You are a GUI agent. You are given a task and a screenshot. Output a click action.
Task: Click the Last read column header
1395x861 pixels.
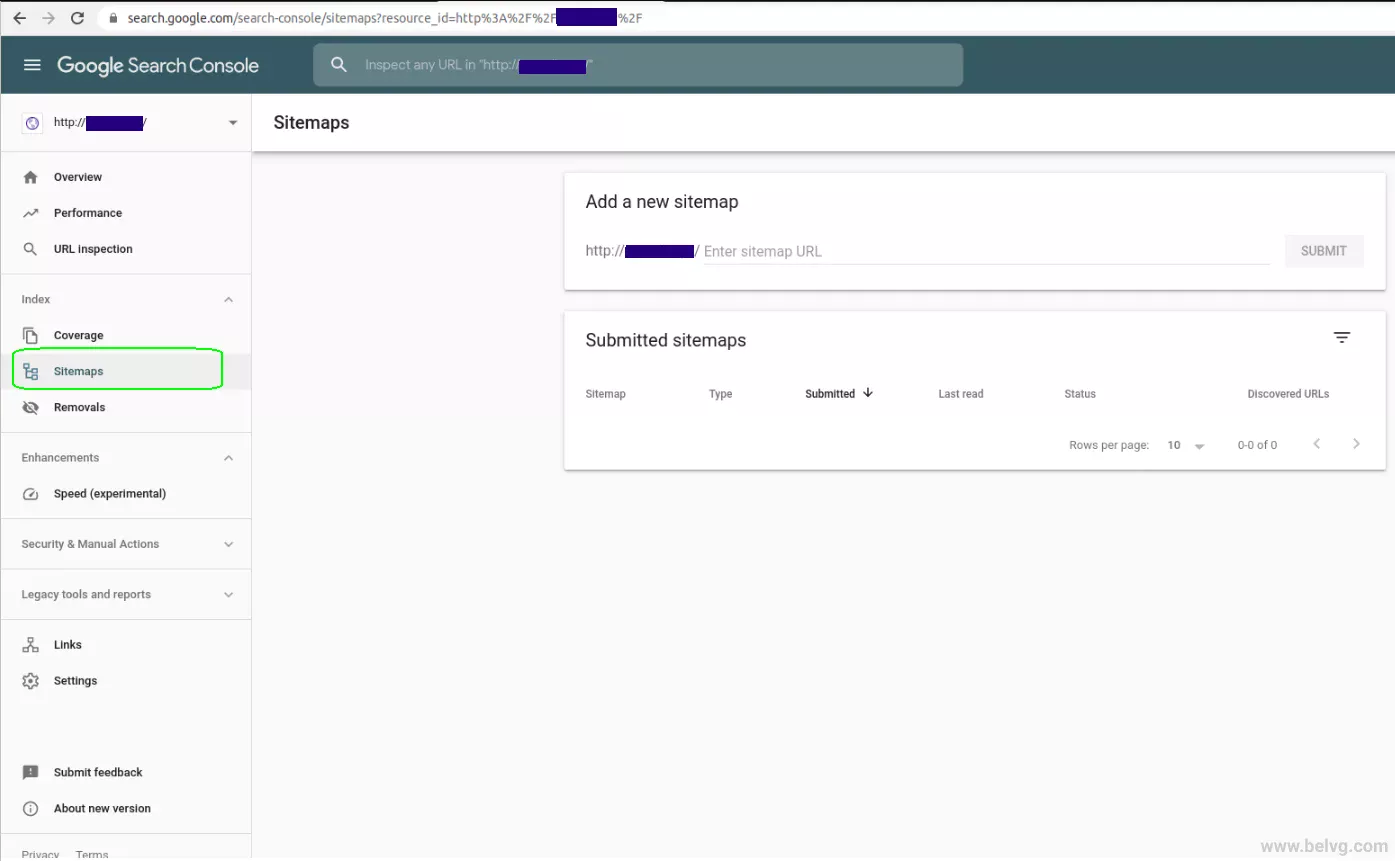coord(961,394)
